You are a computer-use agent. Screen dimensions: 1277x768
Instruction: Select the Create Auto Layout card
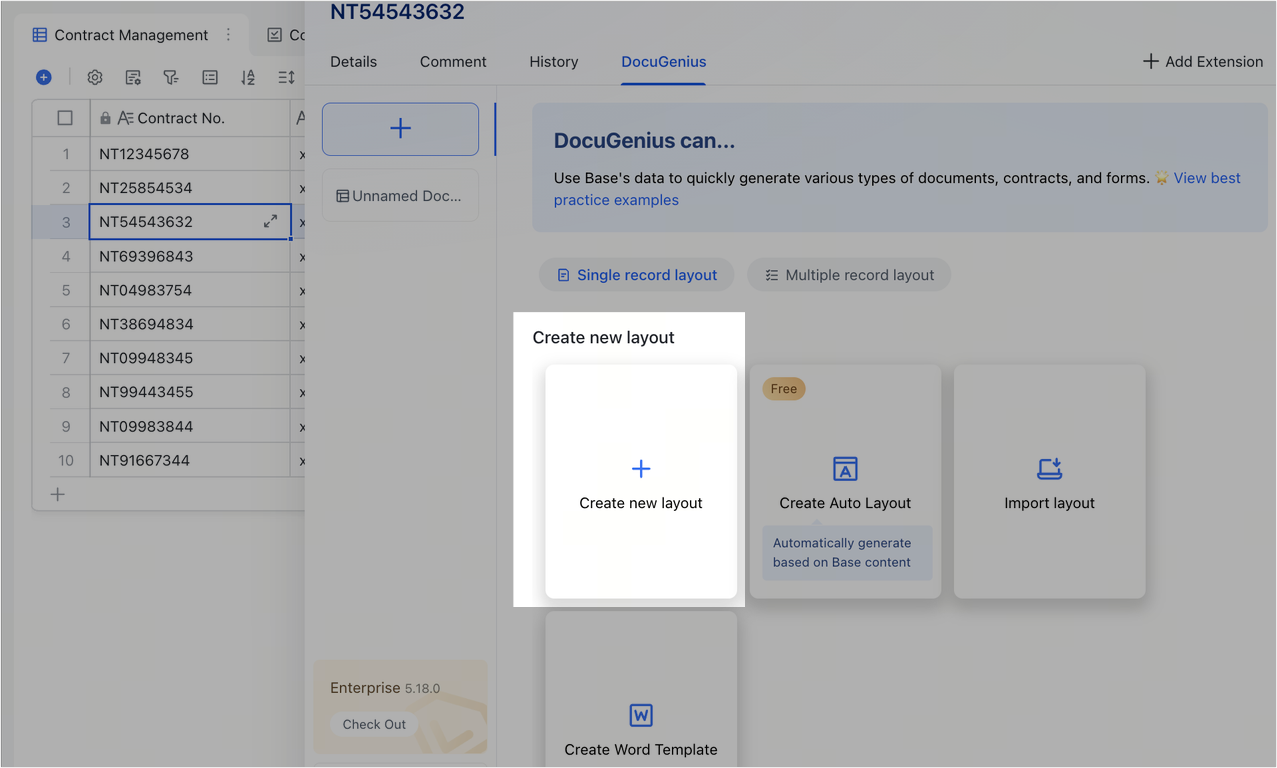pos(845,470)
